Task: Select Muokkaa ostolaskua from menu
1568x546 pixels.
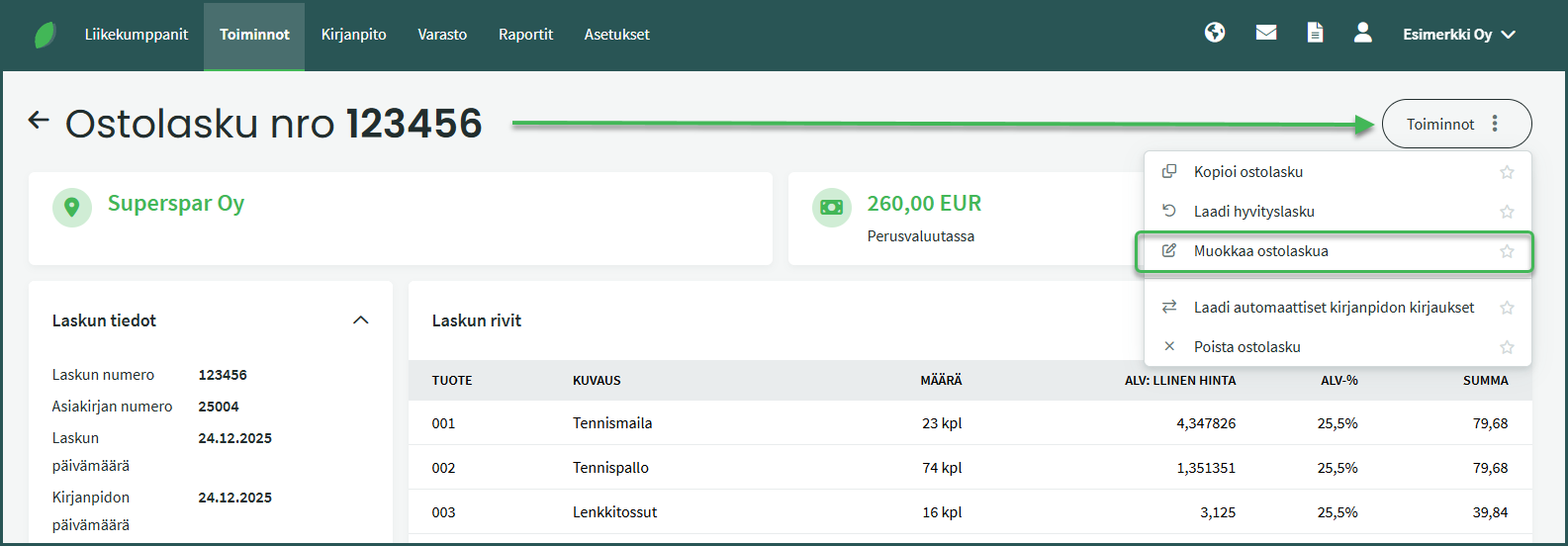Action: [1260, 251]
